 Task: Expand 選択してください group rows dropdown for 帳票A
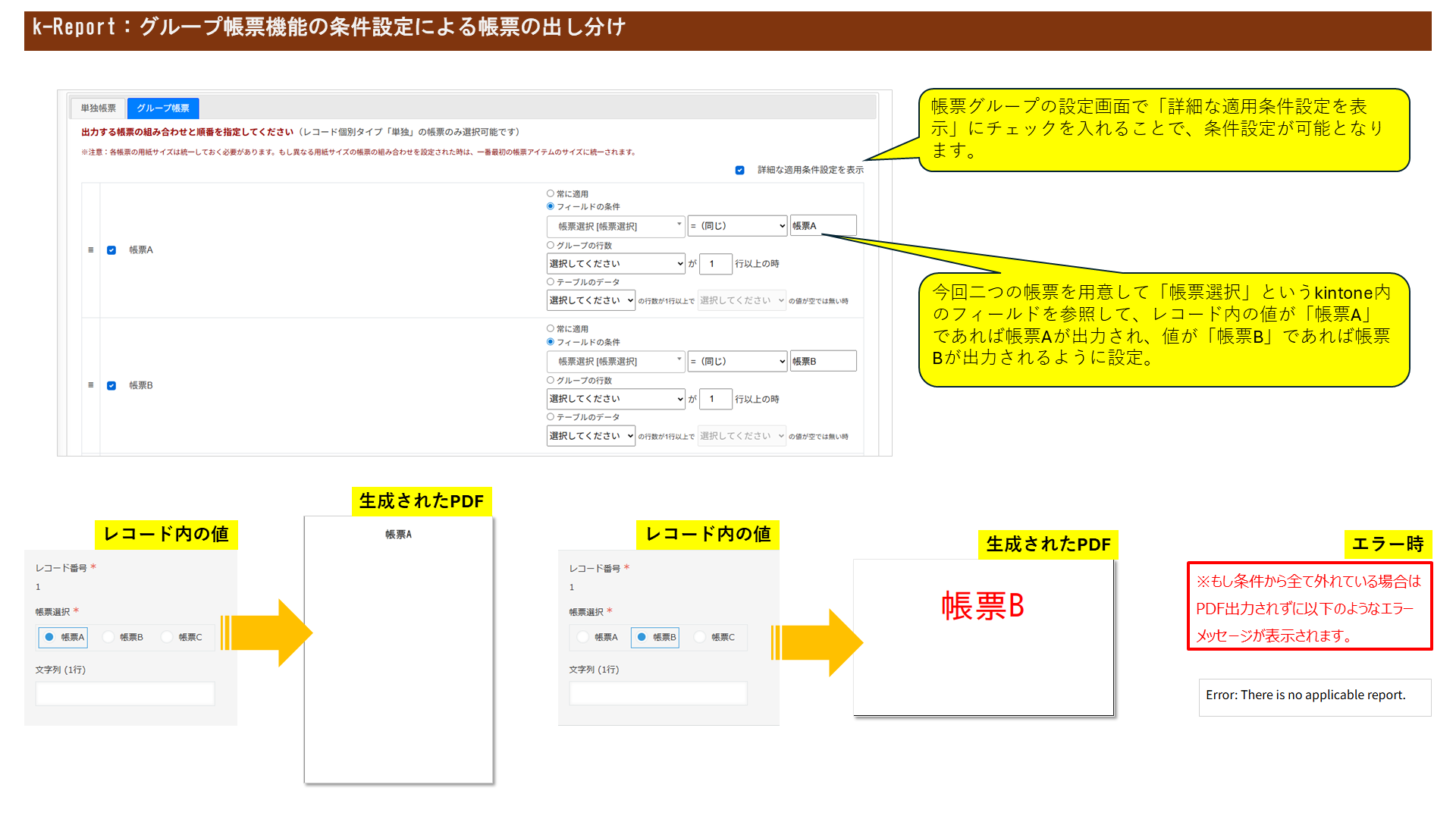tap(615, 263)
